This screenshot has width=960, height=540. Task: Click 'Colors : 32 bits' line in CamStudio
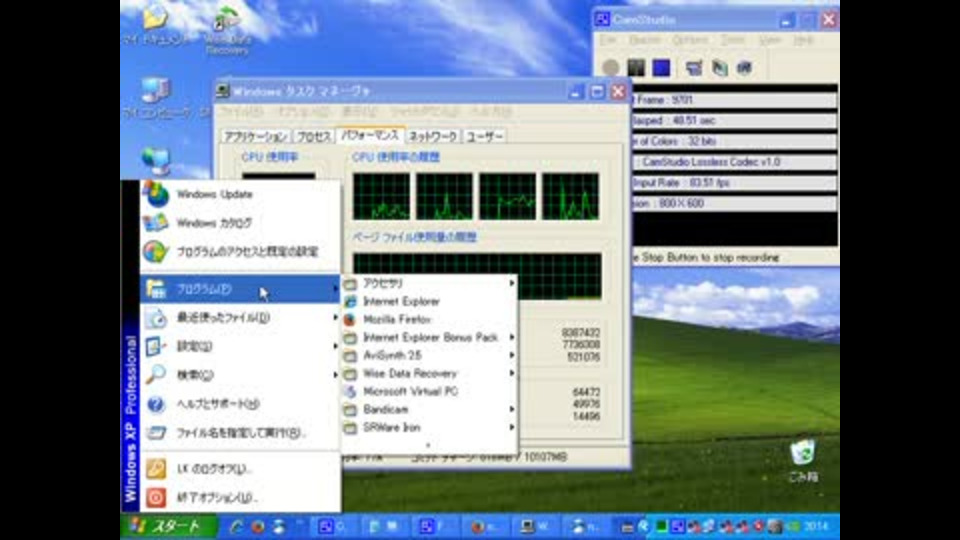(x=675, y=141)
